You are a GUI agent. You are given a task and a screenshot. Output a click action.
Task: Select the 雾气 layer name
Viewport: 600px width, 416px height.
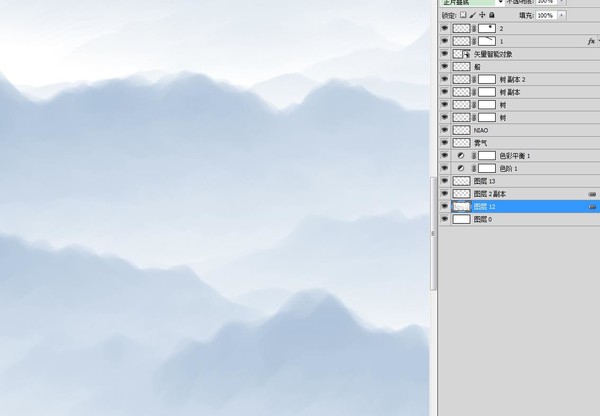pyautogui.click(x=481, y=143)
